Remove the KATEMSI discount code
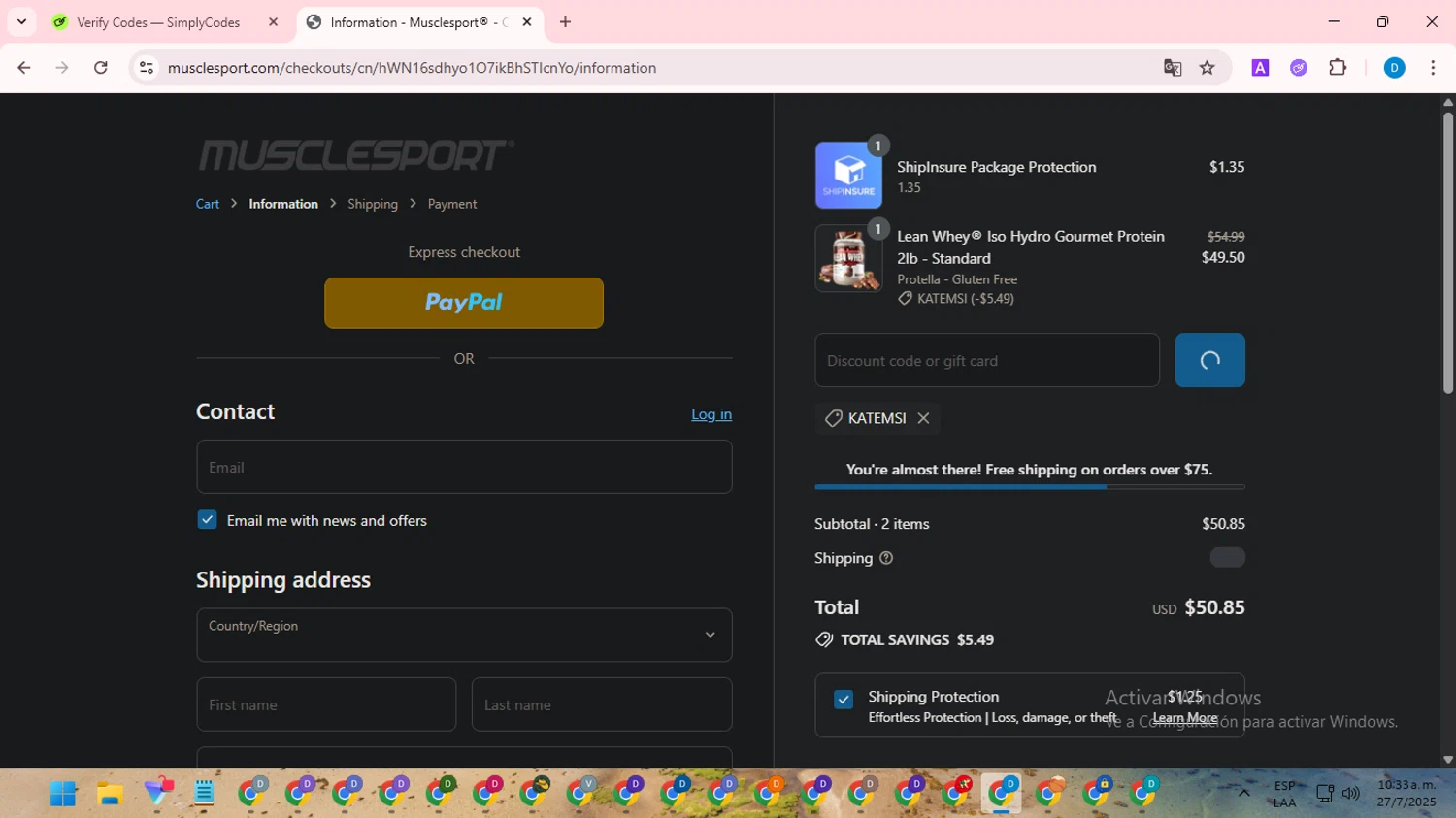This screenshot has height=818, width=1456. tap(923, 418)
